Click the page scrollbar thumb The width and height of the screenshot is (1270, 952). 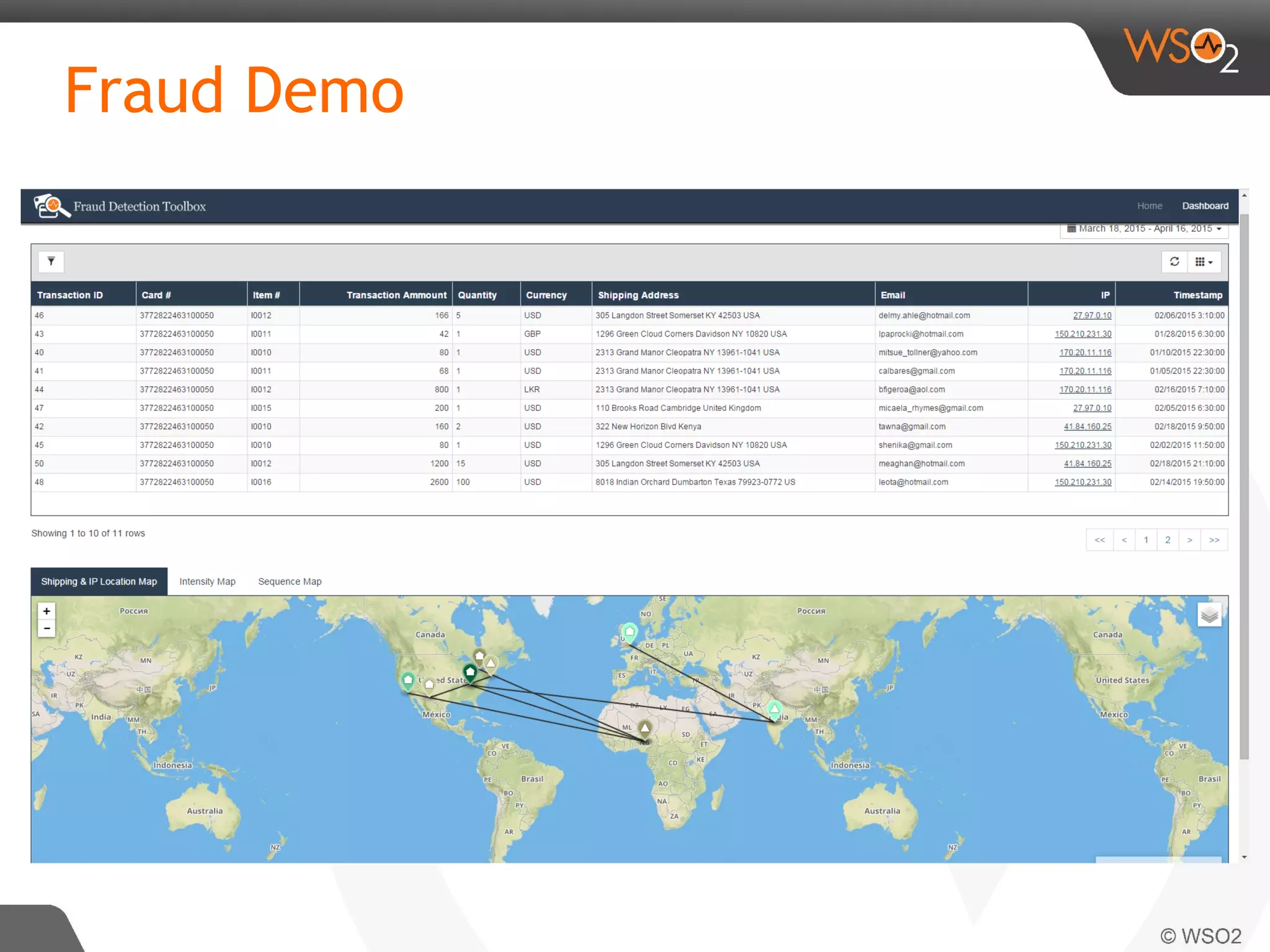point(1243,487)
